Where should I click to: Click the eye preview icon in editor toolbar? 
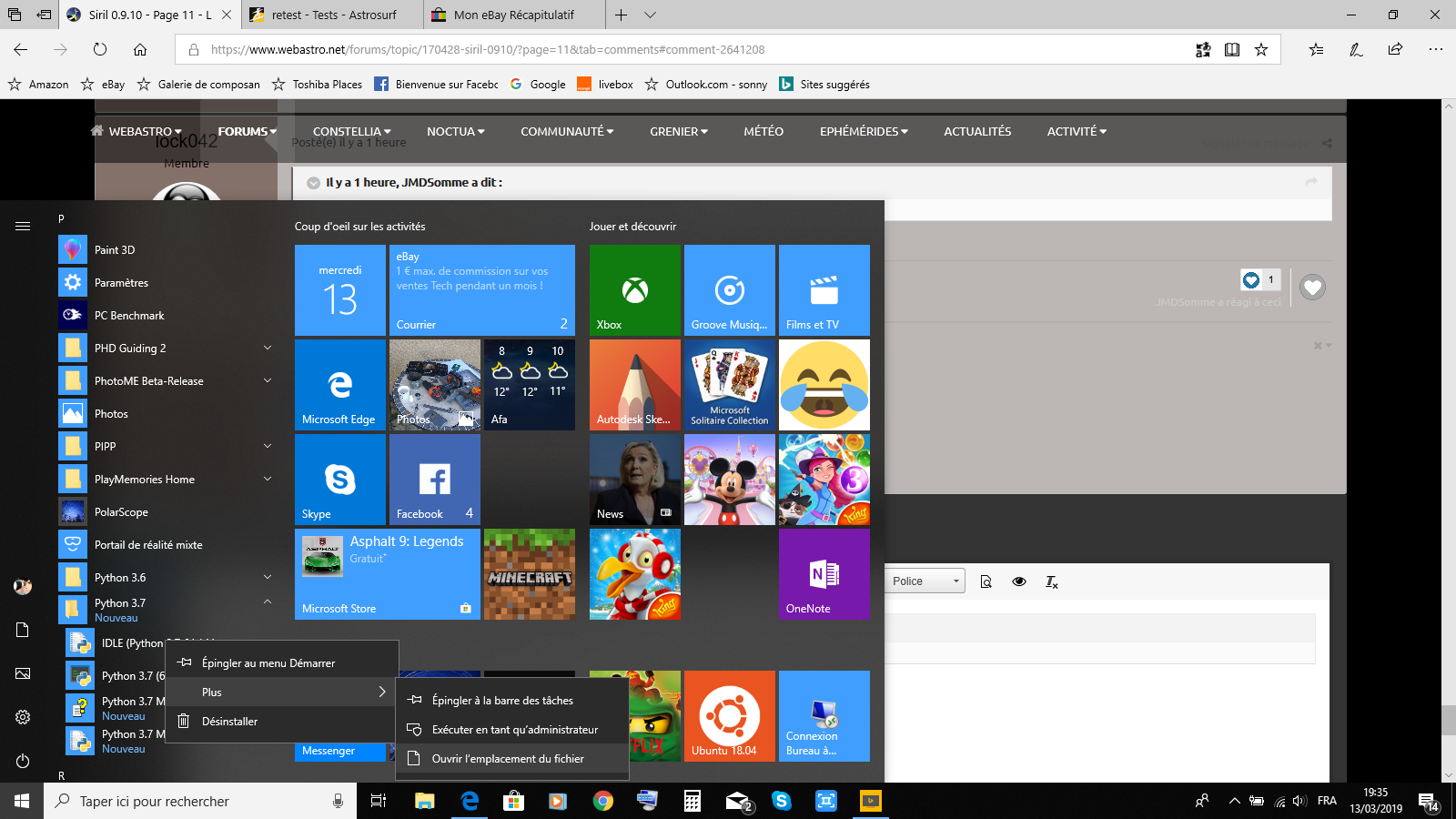(1019, 581)
